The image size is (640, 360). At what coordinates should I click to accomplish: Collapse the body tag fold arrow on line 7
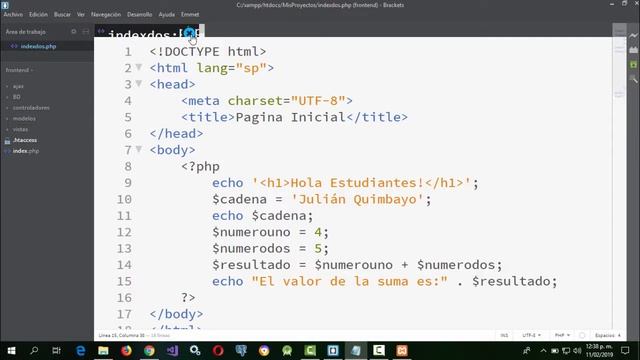pos(139,149)
